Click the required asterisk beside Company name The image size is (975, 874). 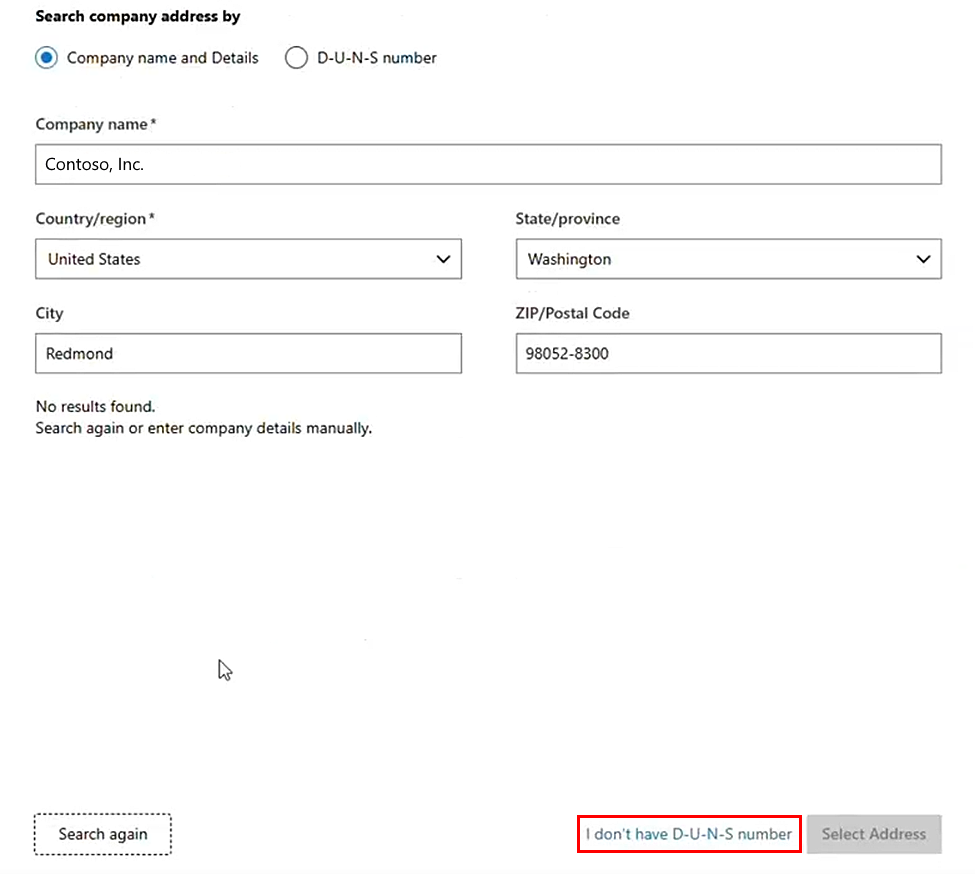pyautogui.click(x=153, y=122)
